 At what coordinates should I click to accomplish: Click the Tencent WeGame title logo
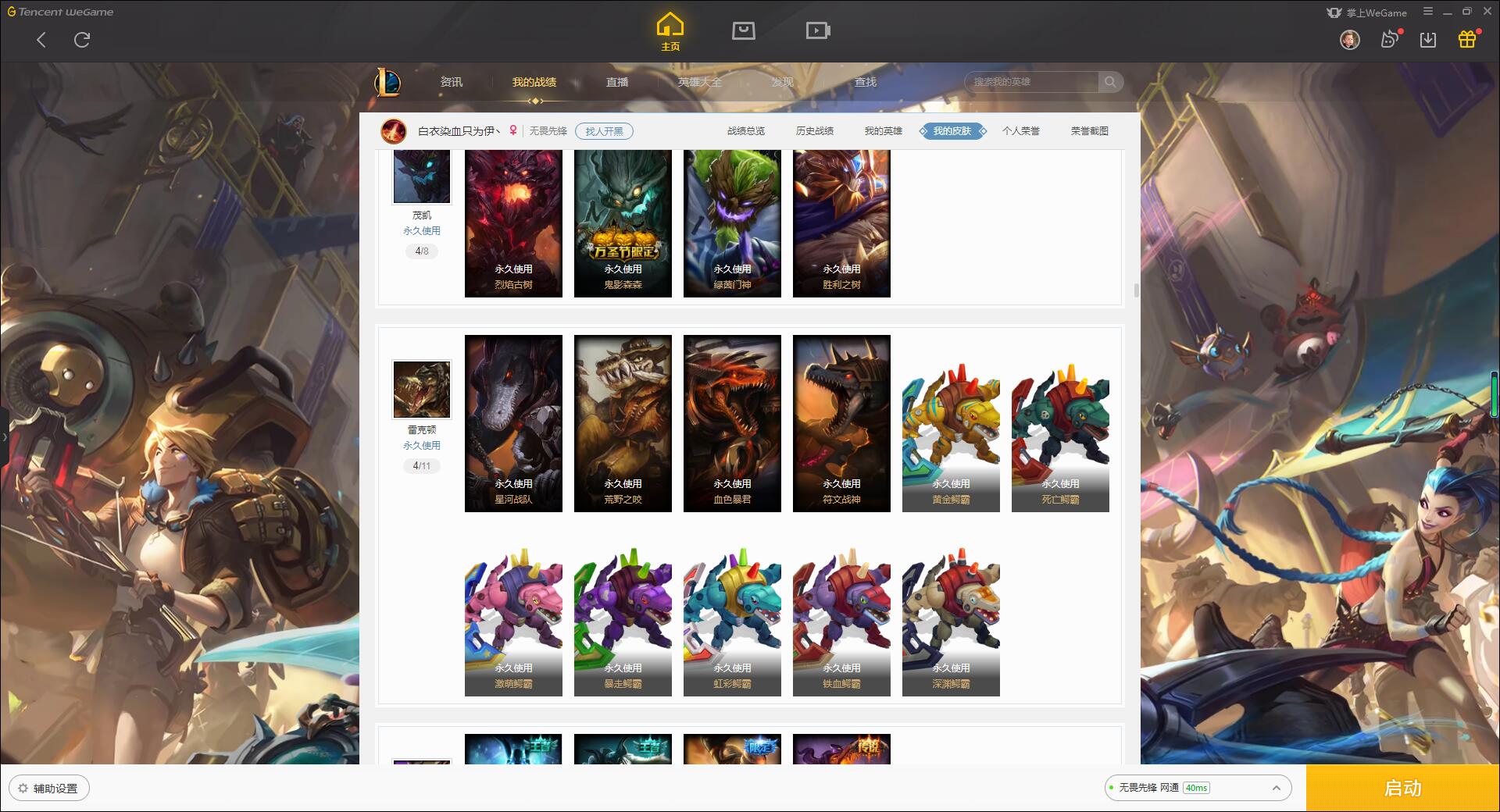tap(61, 12)
